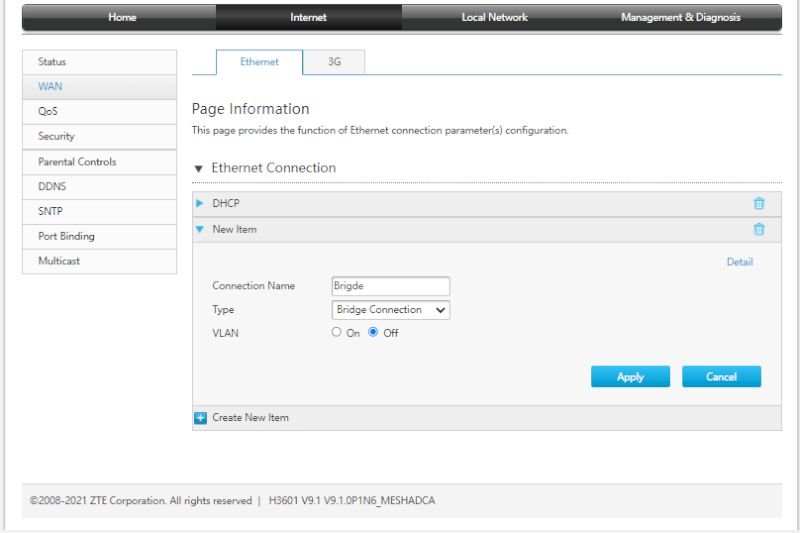The width and height of the screenshot is (800, 533).
Task: Cancel the connection changes
Action: (721, 377)
